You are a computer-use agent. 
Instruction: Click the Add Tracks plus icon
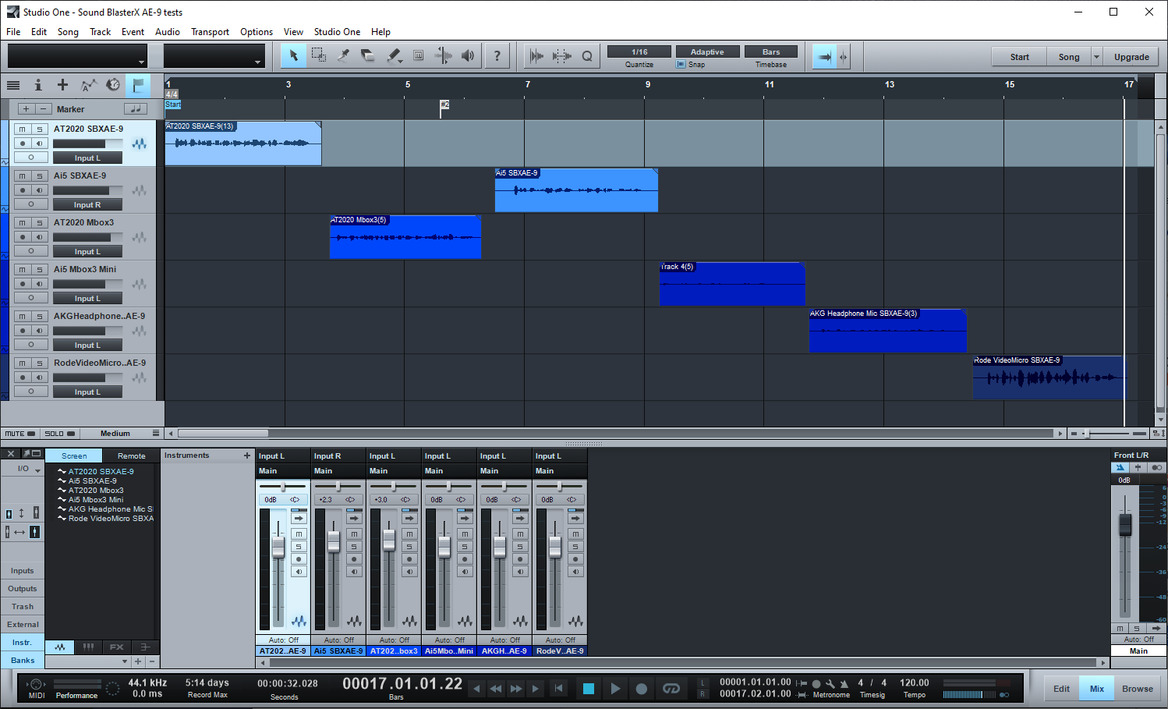pos(63,85)
